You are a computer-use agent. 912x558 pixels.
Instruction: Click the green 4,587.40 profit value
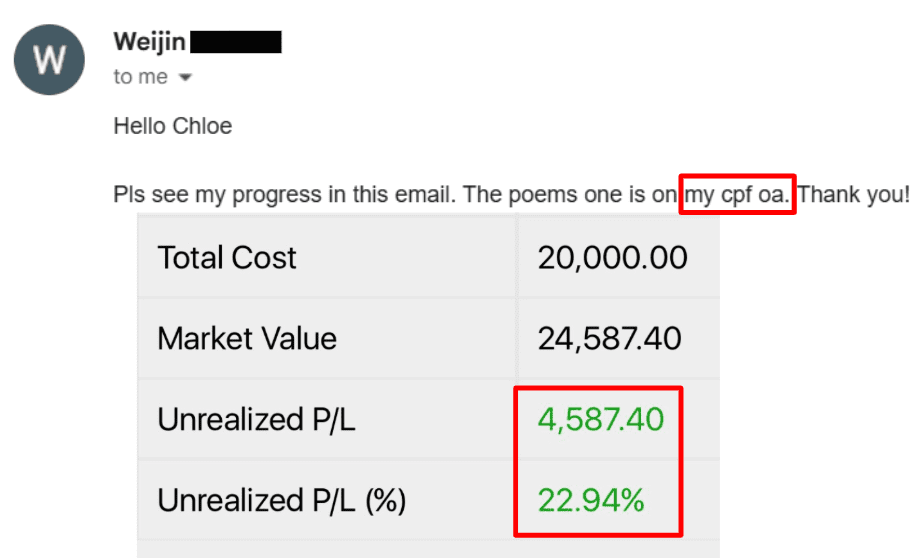pyautogui.click(x=600, y=419)
